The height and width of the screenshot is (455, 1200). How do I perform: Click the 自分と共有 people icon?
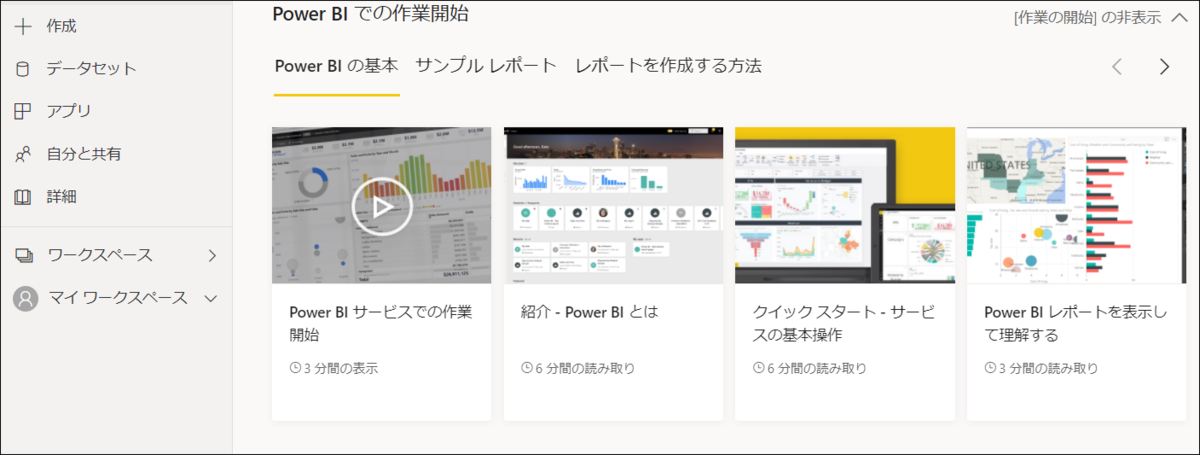point(23,154)
